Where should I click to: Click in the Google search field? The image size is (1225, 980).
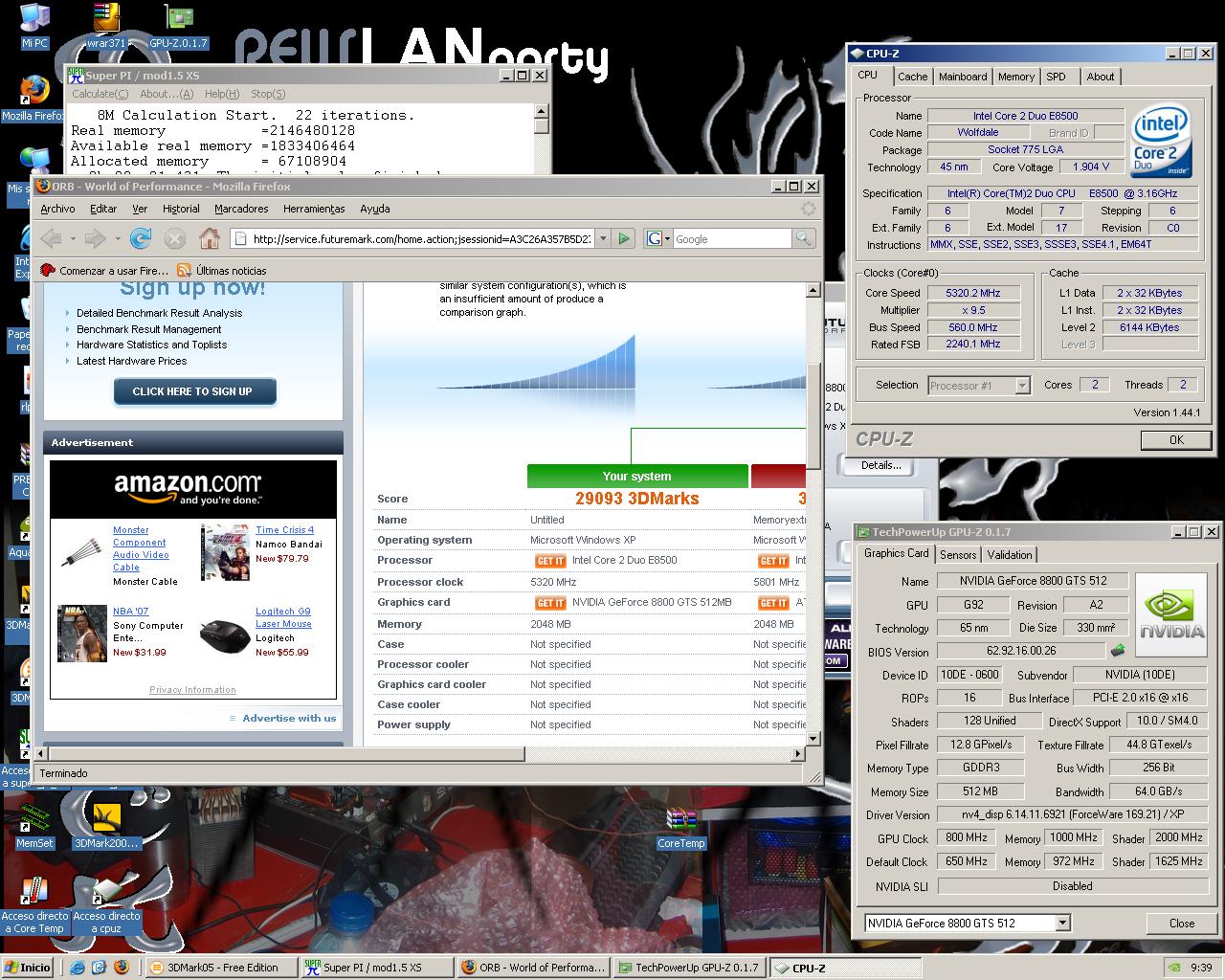coord(732,238)
